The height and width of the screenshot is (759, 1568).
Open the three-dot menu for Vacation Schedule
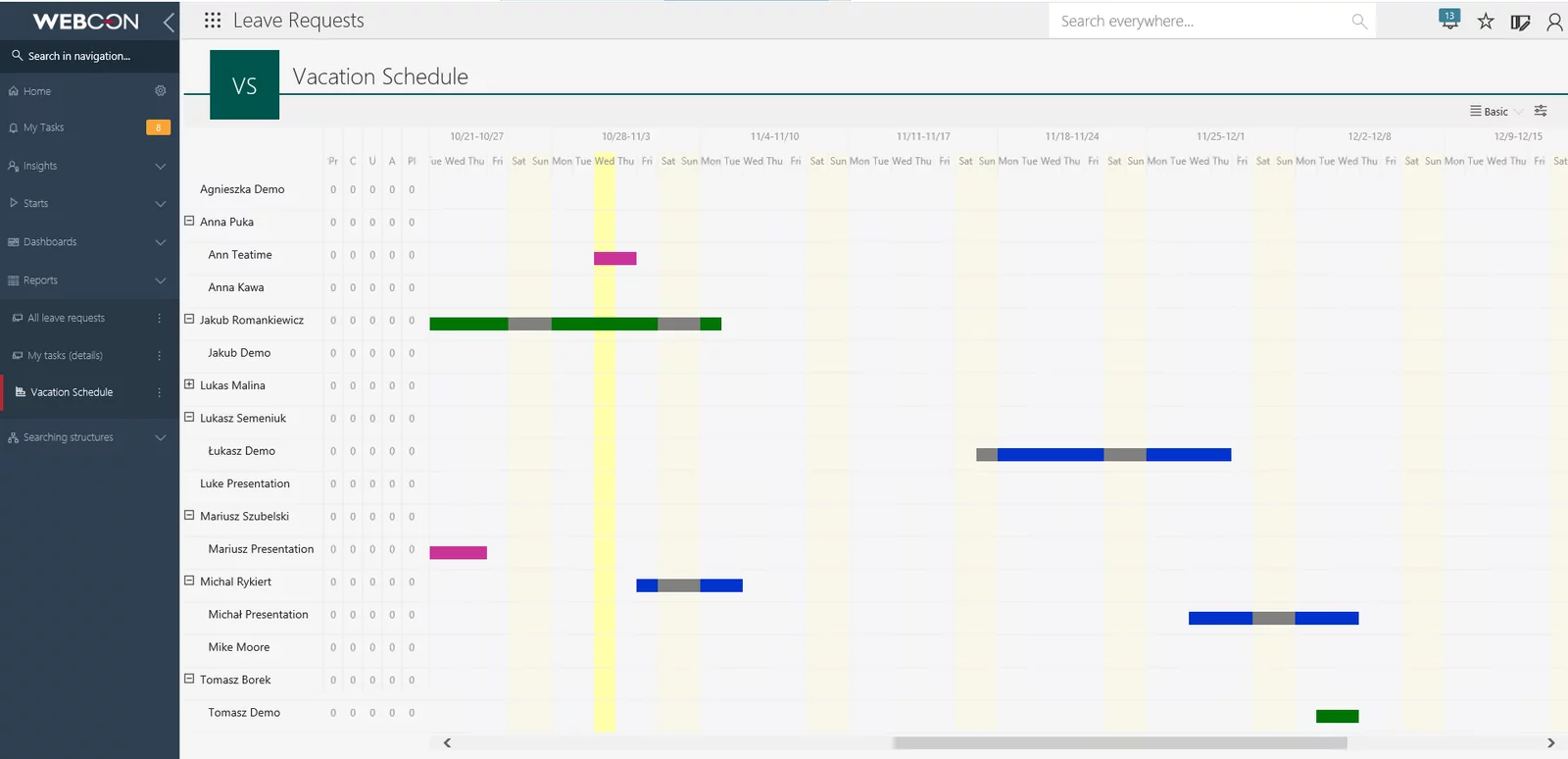[160, 392]
